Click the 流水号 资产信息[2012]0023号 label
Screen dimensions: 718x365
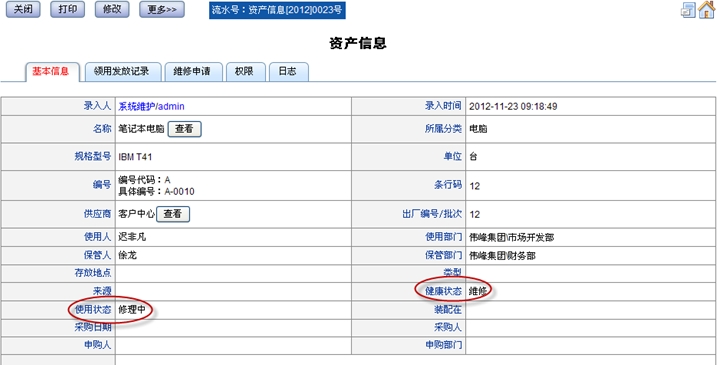277,10
